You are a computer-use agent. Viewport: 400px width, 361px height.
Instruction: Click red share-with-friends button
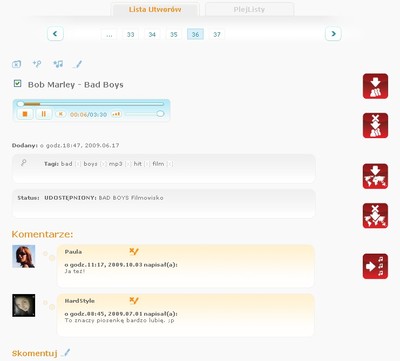point(375,86)
